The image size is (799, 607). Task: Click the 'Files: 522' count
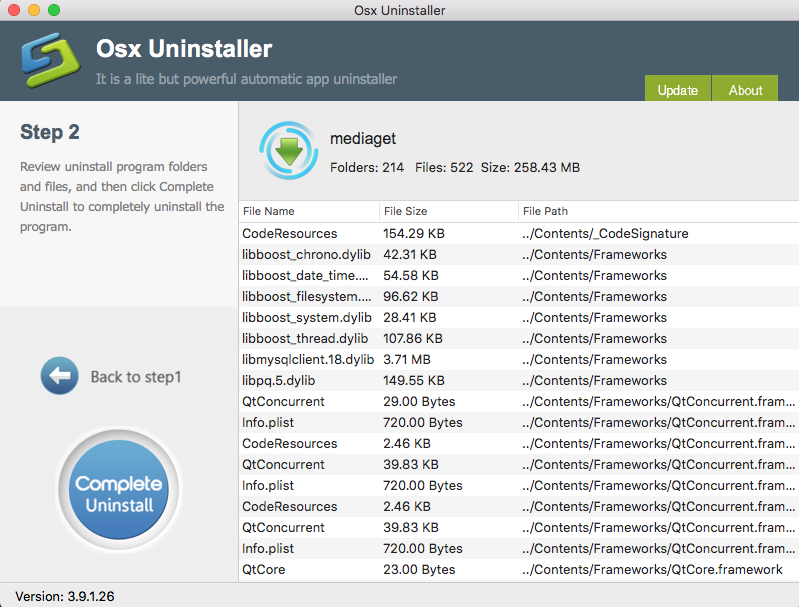click(x=444, y=167)
